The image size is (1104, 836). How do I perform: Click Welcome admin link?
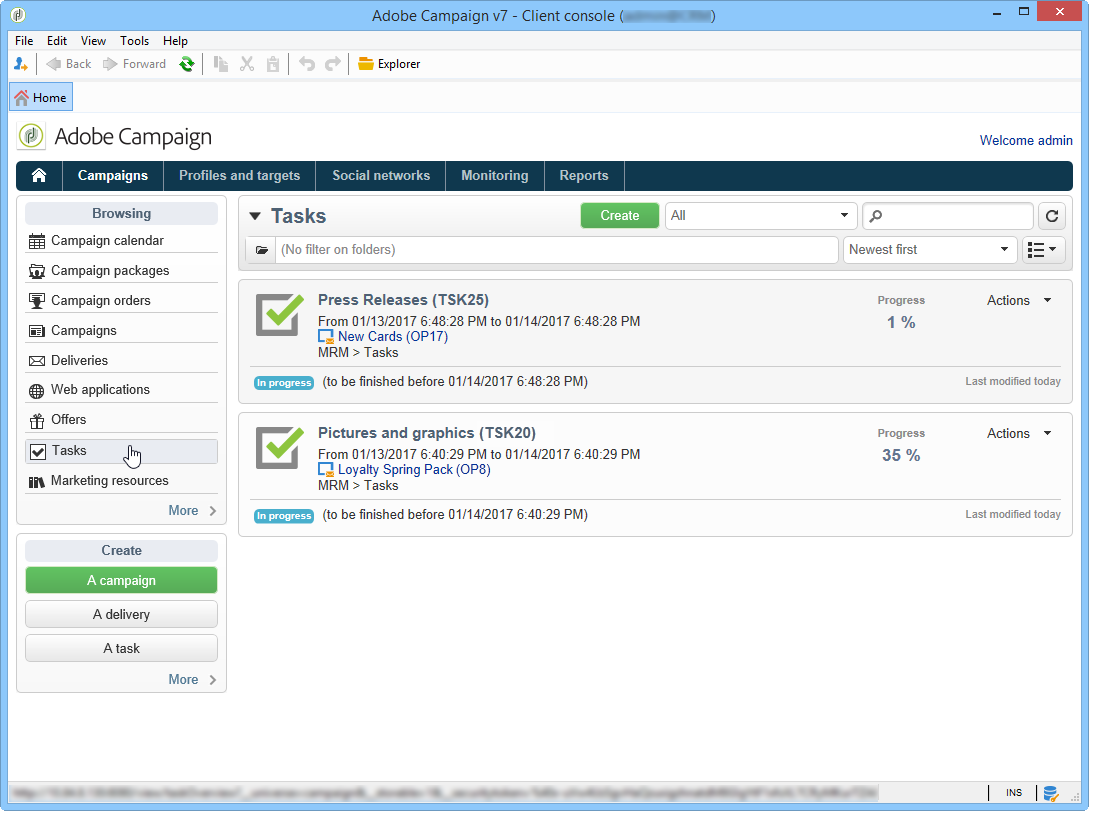(x=1026, y=140)
